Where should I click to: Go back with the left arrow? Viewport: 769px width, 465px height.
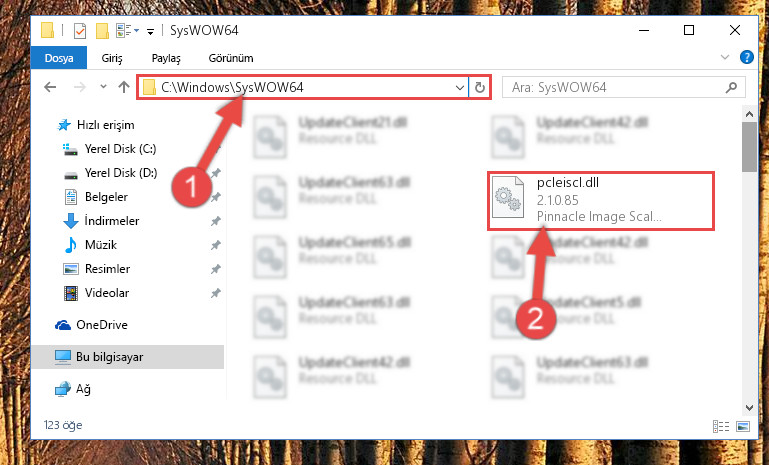click(x=50, y=87)
